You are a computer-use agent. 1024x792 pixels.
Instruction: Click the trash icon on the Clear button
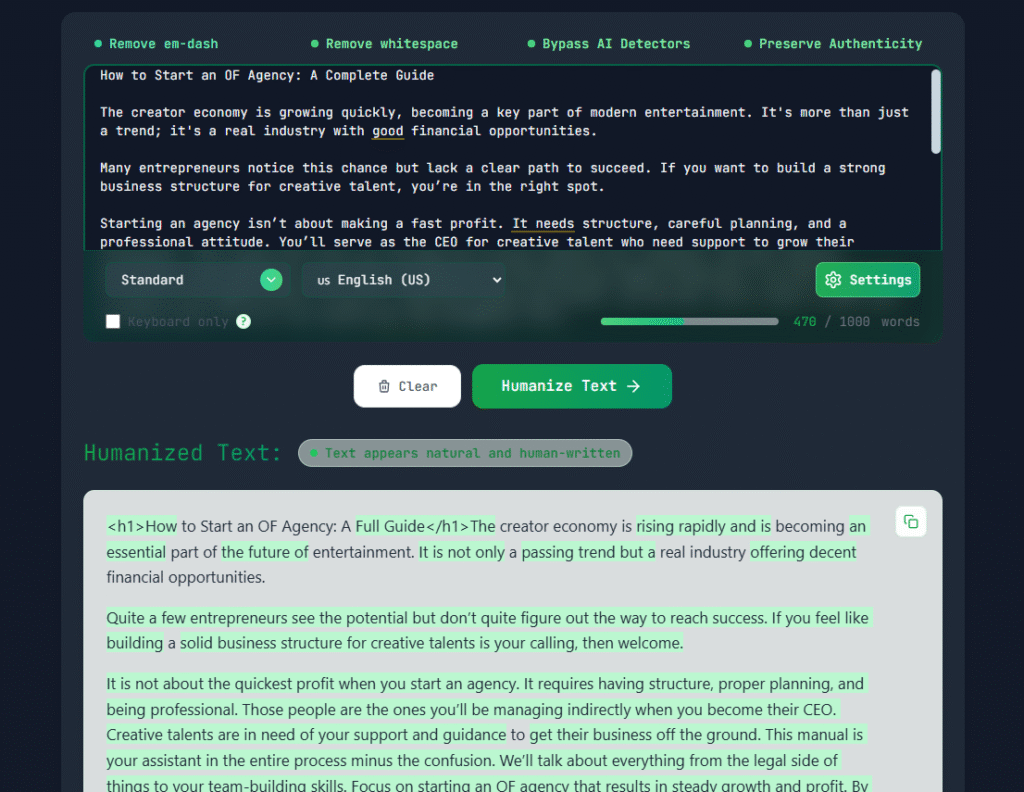384,387
